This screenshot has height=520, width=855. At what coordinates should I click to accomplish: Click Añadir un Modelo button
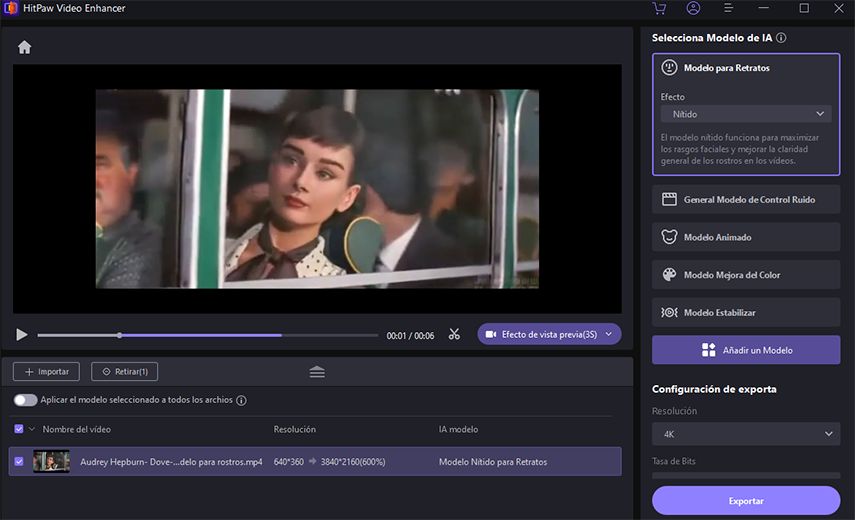click(746, 350)
